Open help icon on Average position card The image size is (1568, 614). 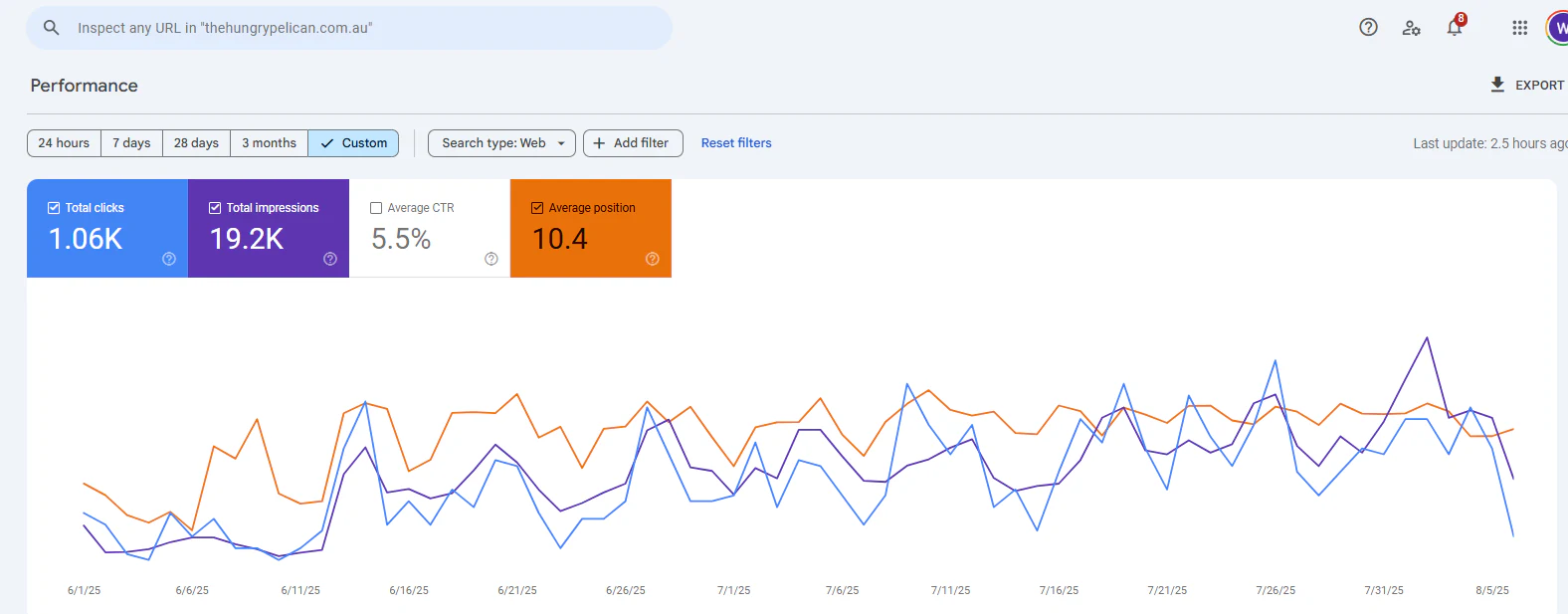pos(653,259)
